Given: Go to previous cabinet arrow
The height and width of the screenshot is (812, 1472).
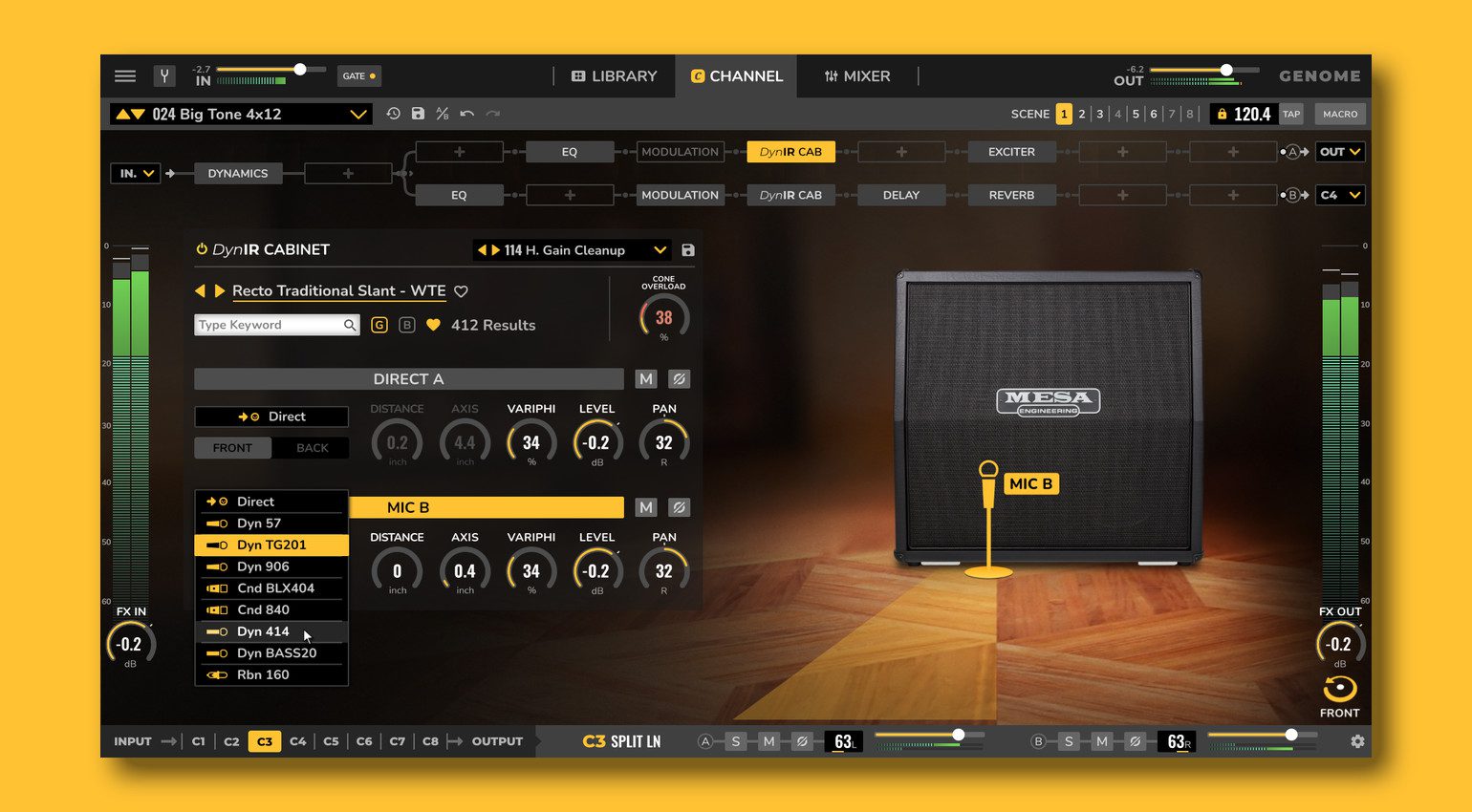Looking at the screenshot, I should (x=200, y=290).
